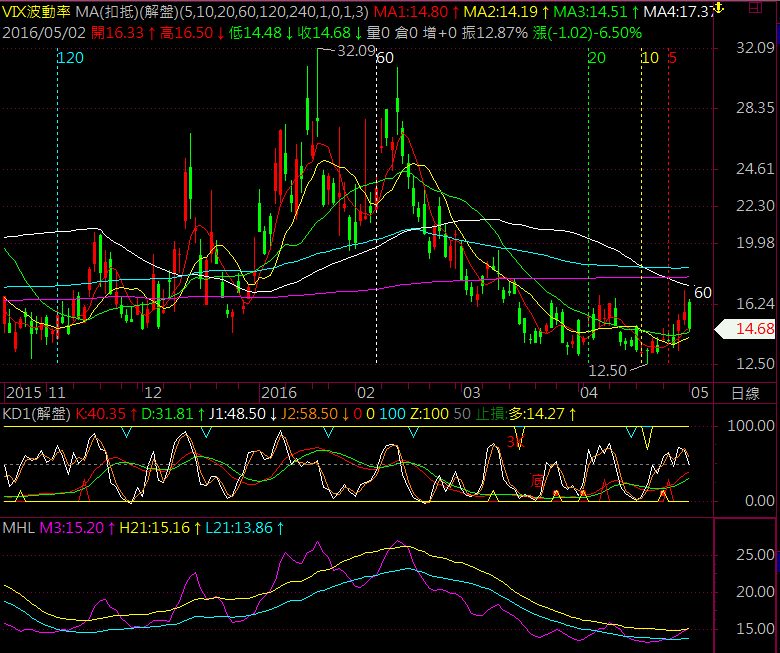
Task: Select the MA3:14.51 readout
Action: pyautogui.click(x=590, y=11)
